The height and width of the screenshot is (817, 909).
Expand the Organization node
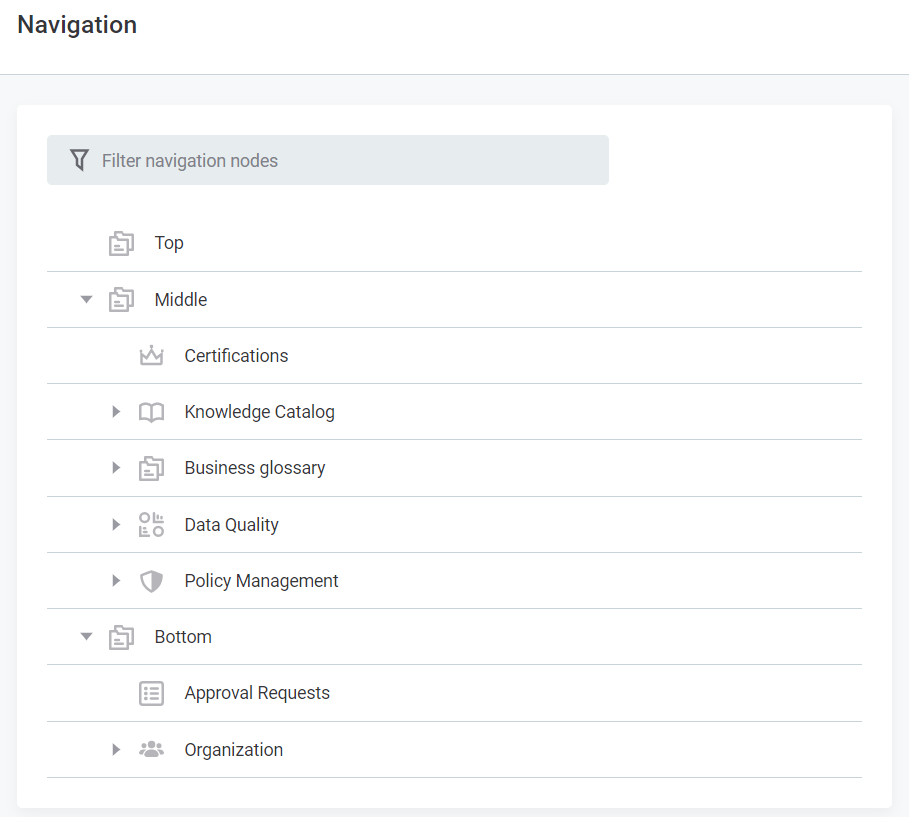pyautogui.click(x=116, y=749)
